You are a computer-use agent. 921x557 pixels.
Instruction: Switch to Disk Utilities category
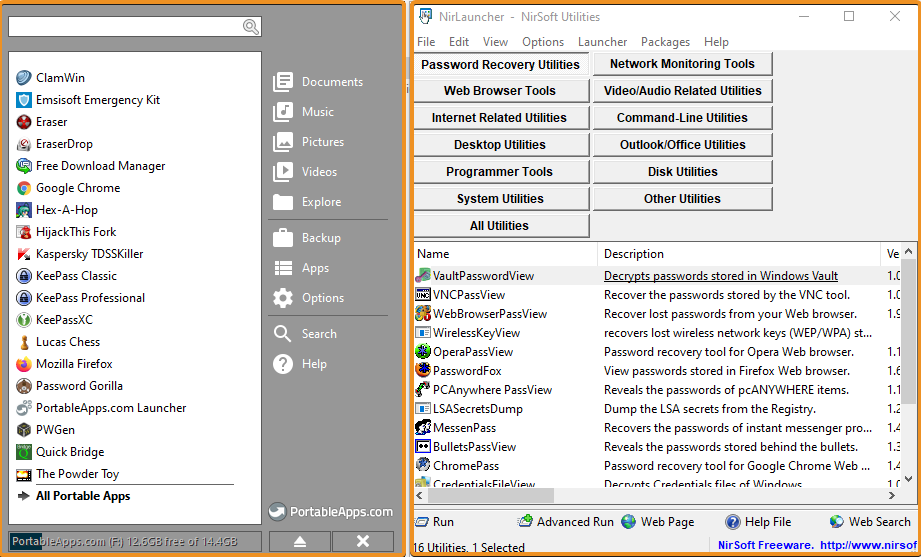(x=682, y=172)
